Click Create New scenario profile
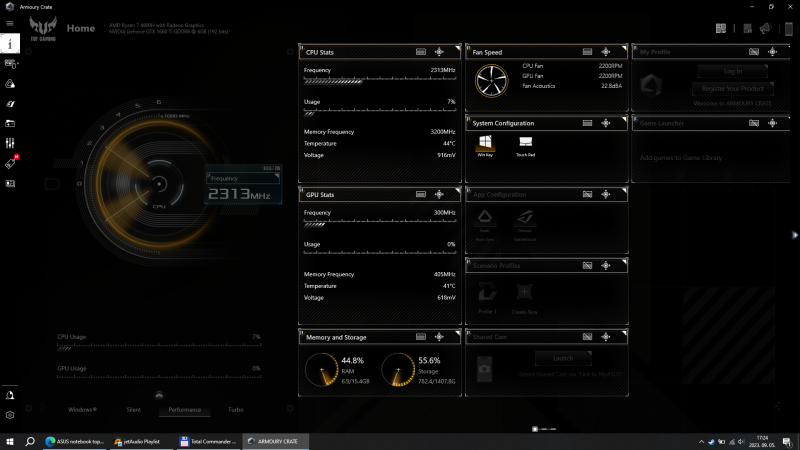The width and height of the screenshot is (800, 450). pyautogui.click(x=524, y=297)
